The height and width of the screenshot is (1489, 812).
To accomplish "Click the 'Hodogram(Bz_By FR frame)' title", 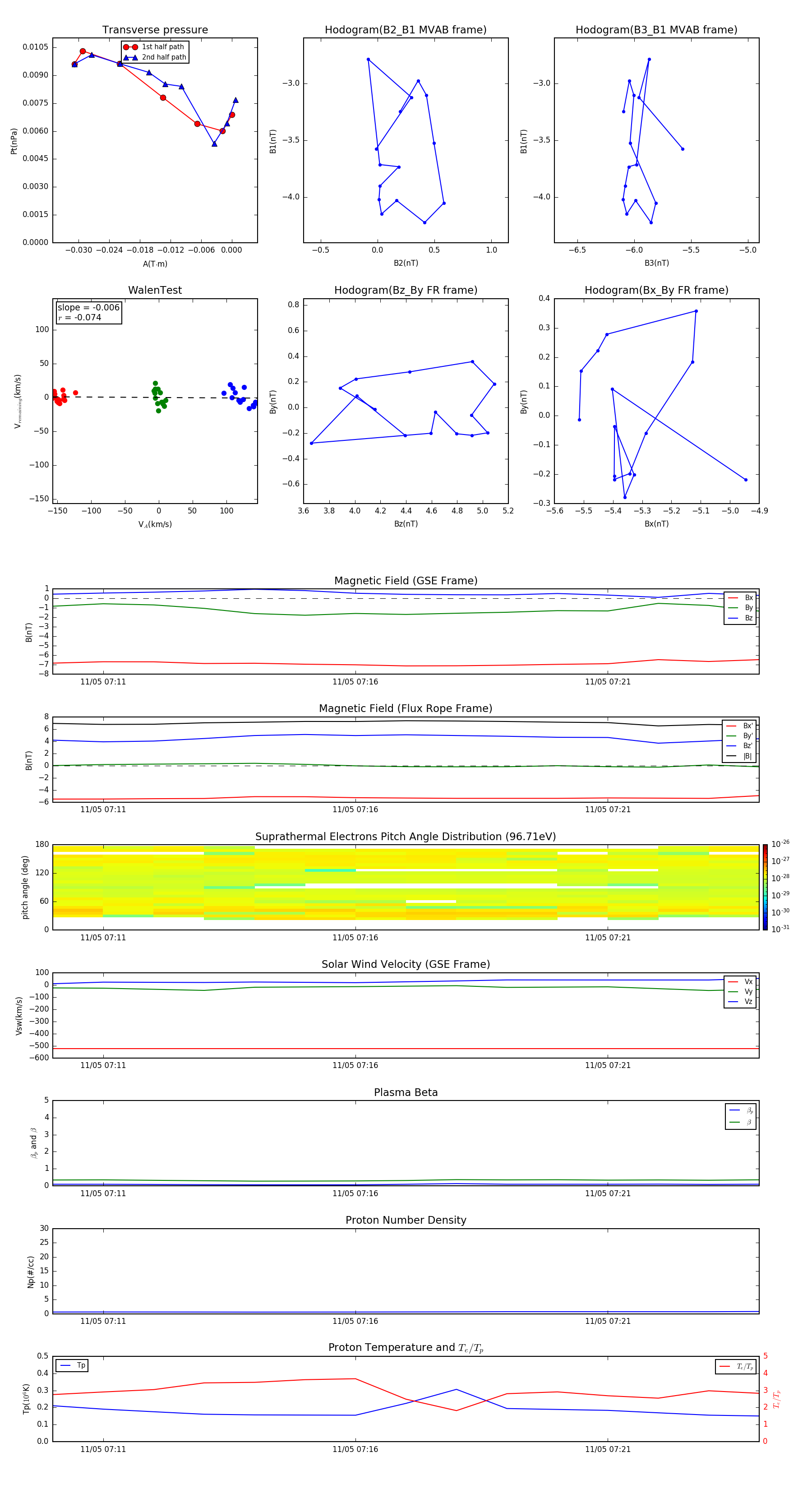I will 406,290.
